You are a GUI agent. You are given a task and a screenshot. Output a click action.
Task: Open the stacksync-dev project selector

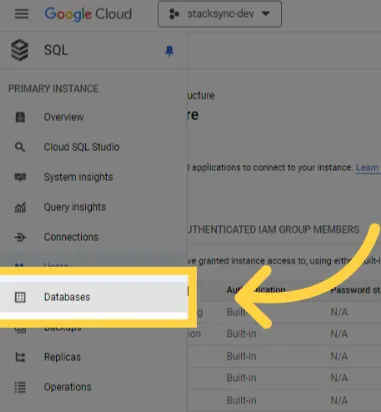click(220, 14)
